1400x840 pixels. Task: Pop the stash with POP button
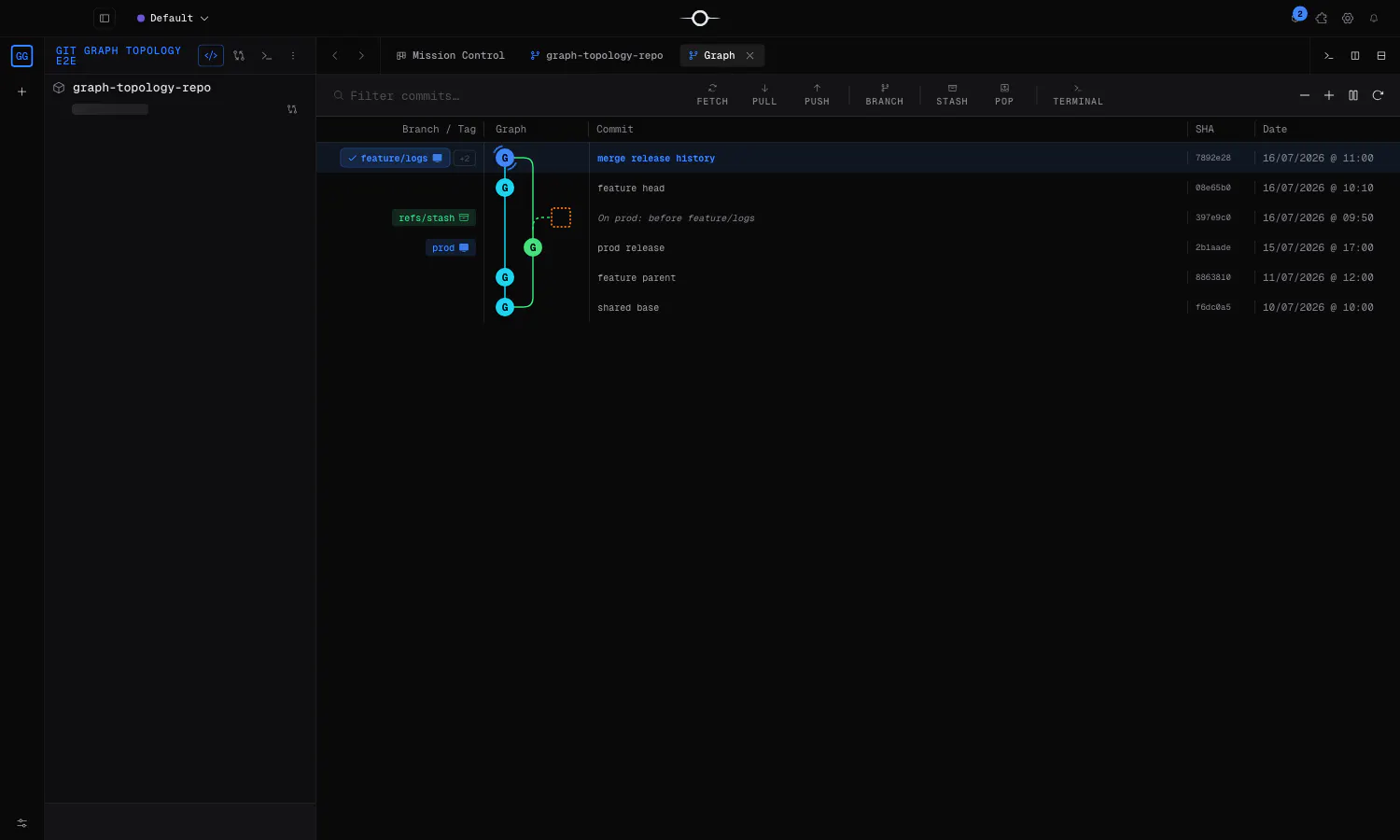coord(1004,94)
